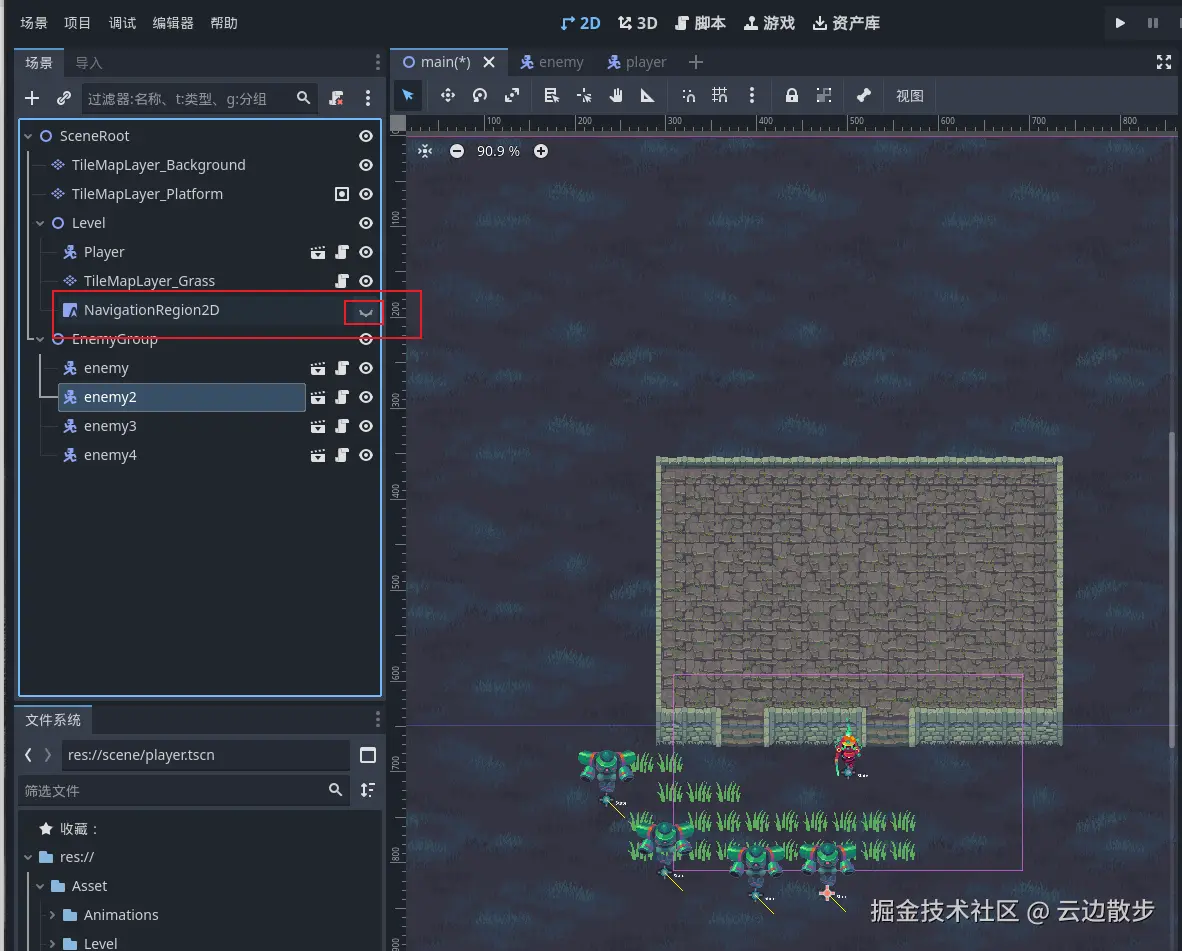Toggle distraction-free mode icon
The height and width of the screenshot is (951, 1182).
(1164, 62)
